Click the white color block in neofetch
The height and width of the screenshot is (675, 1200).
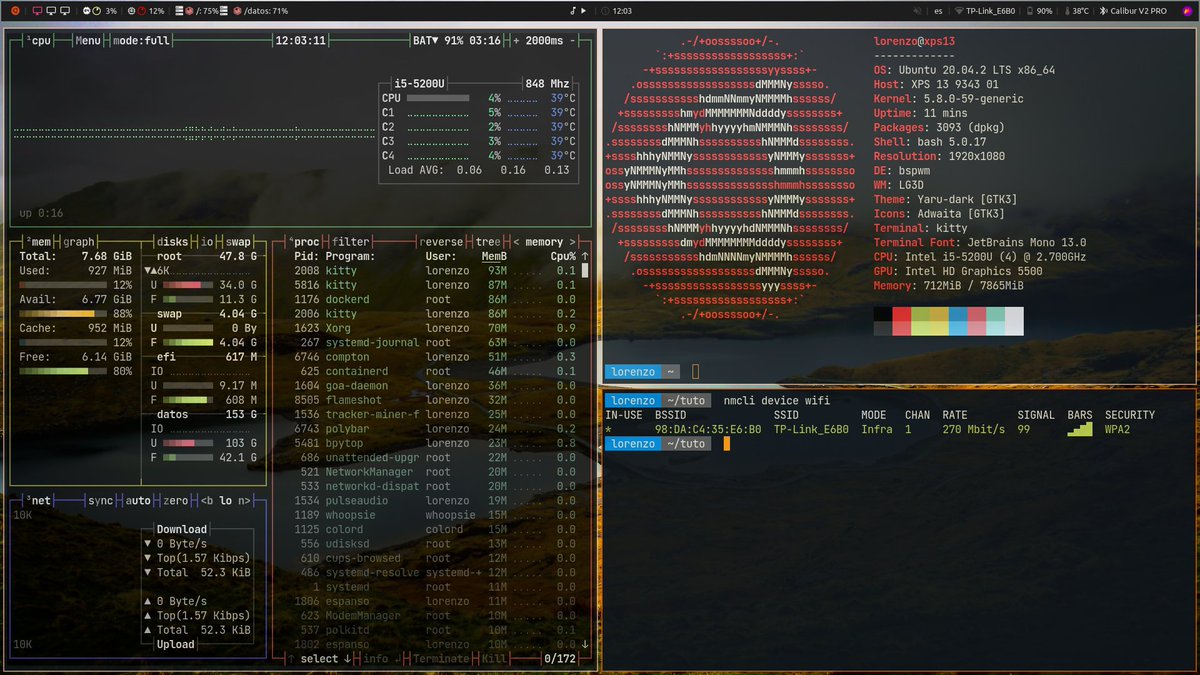coord(1014,321)
